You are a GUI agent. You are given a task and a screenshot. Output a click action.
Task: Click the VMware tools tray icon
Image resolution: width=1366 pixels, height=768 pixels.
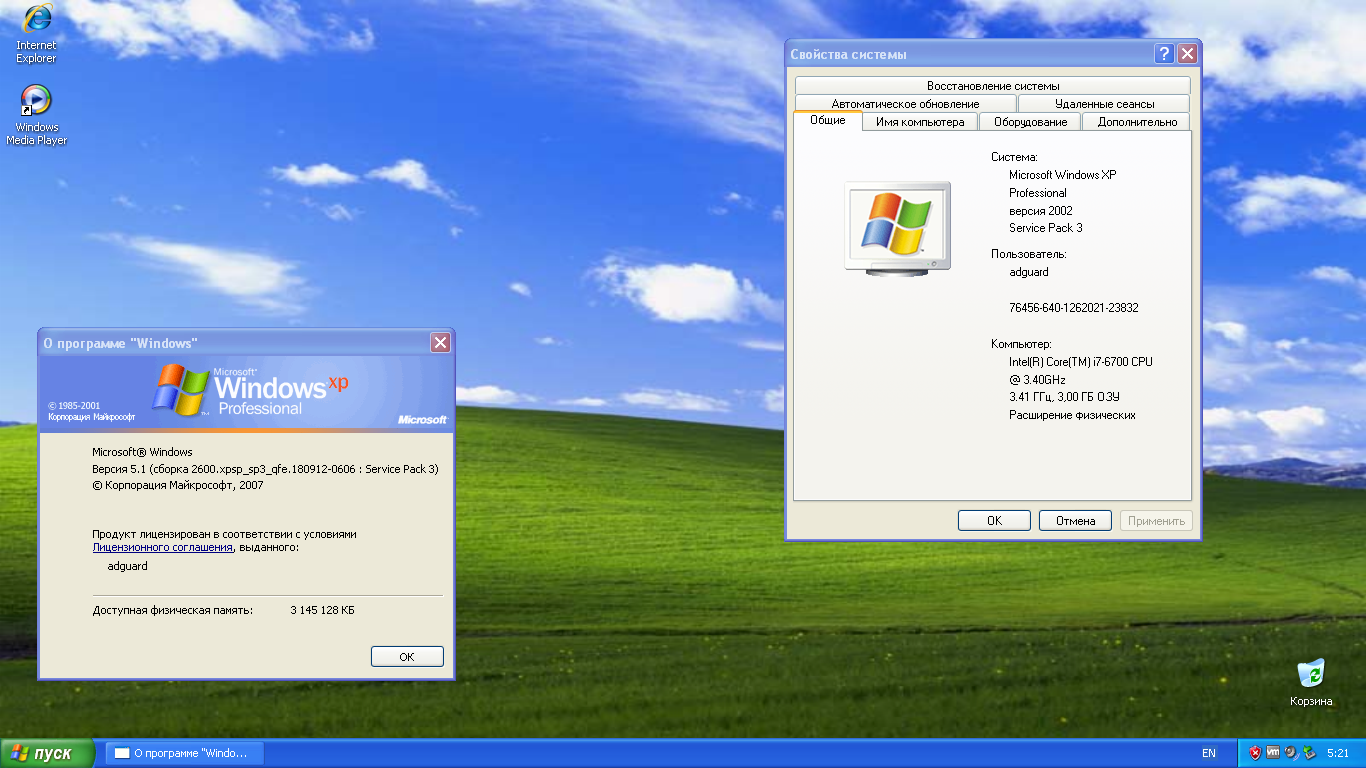(x=1273, y=752)
